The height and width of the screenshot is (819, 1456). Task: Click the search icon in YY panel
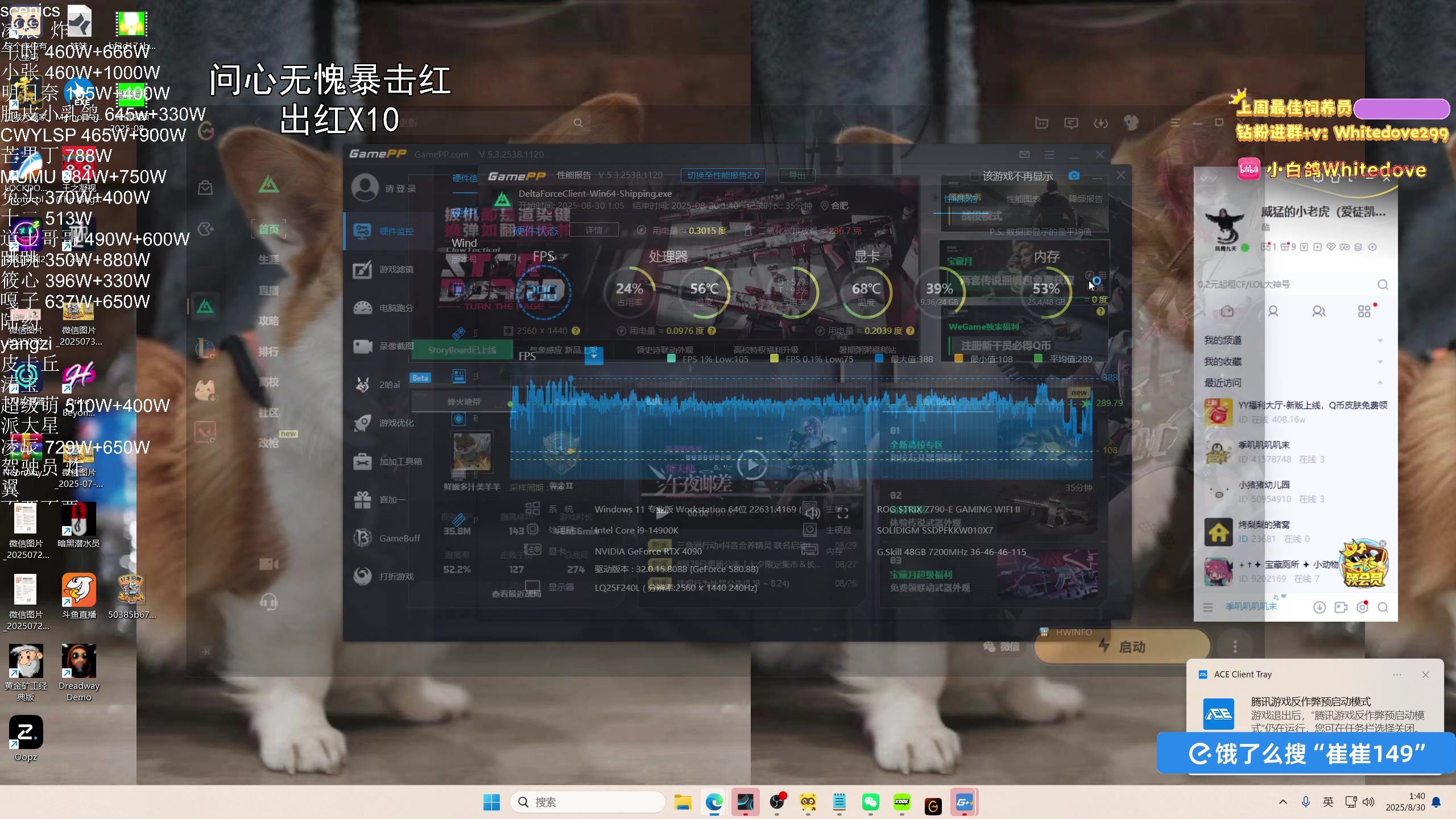(1383, 284)
